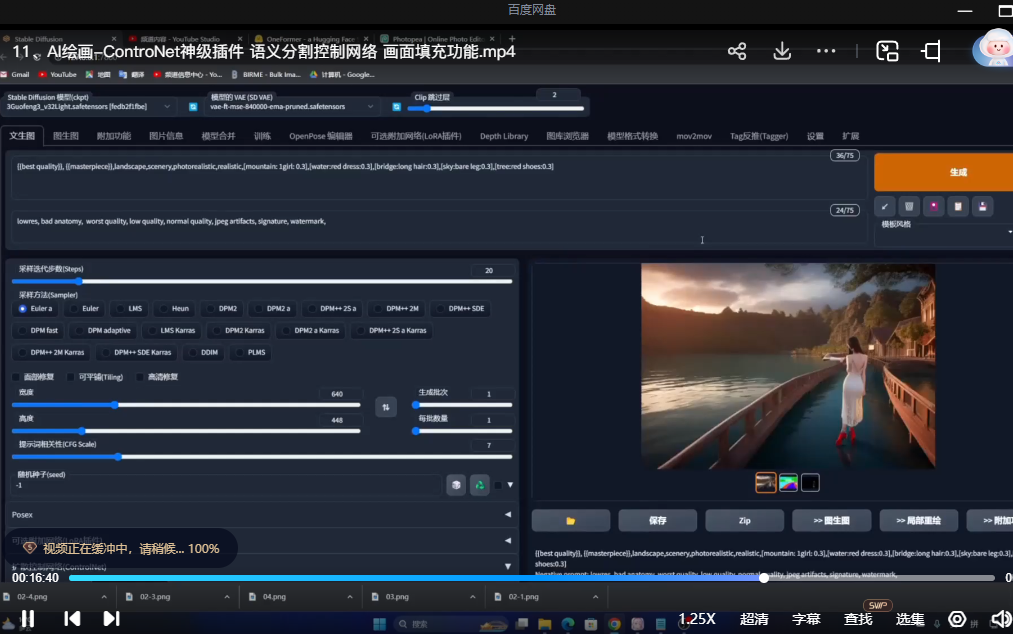Click the video progress bar
The height and width of the screenshot is (634, 1013).
click(531, 578)
